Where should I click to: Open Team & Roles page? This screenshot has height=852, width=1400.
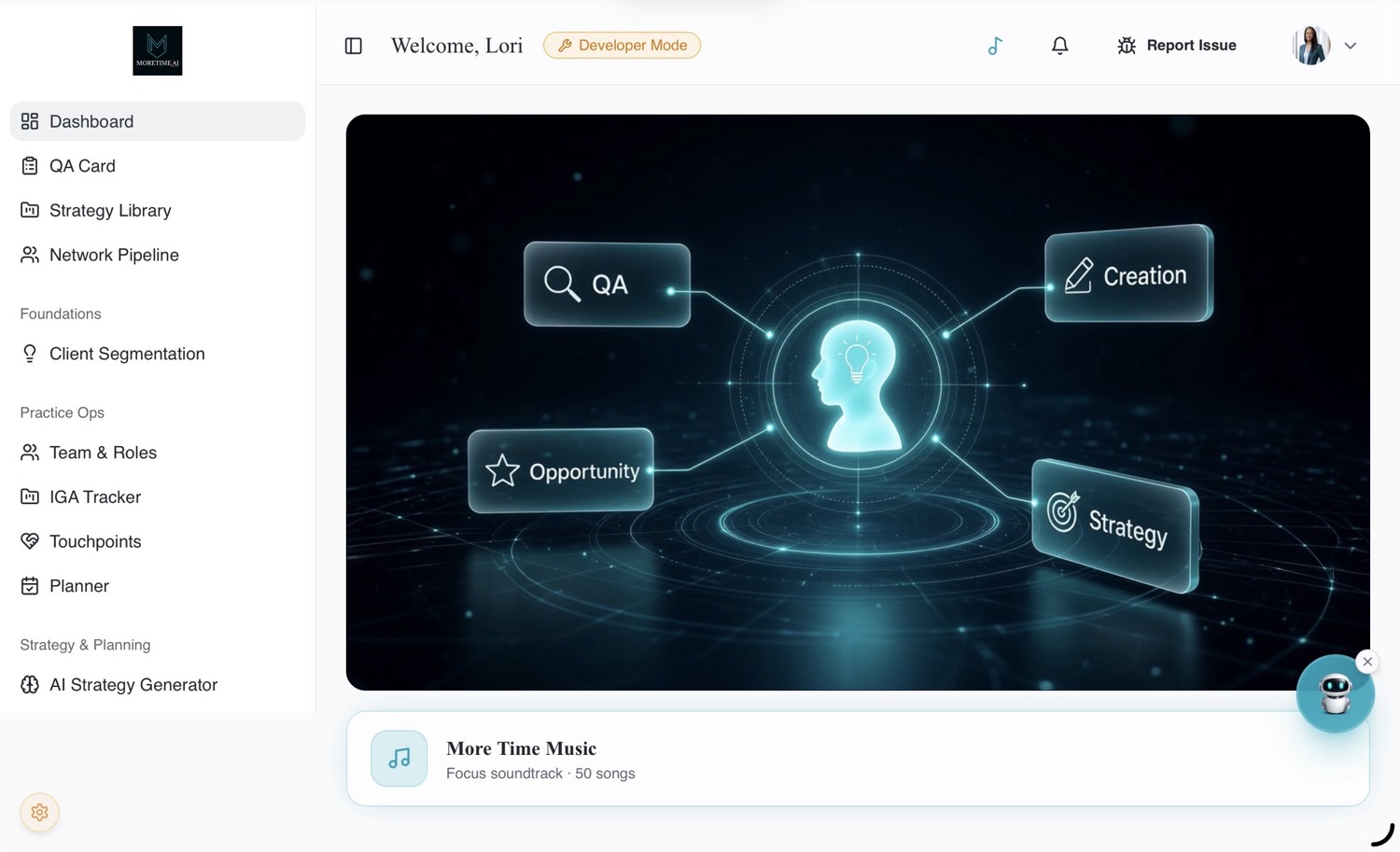(x=158, y=453)
